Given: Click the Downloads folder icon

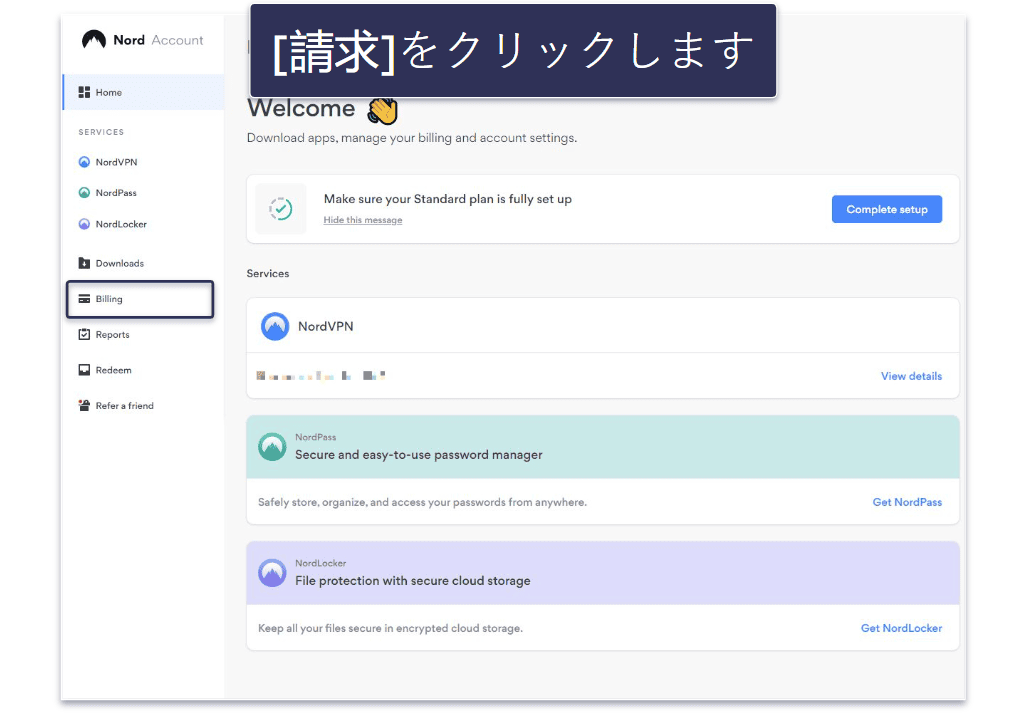Looking at the screenshot, I should [x=84, y=263].
